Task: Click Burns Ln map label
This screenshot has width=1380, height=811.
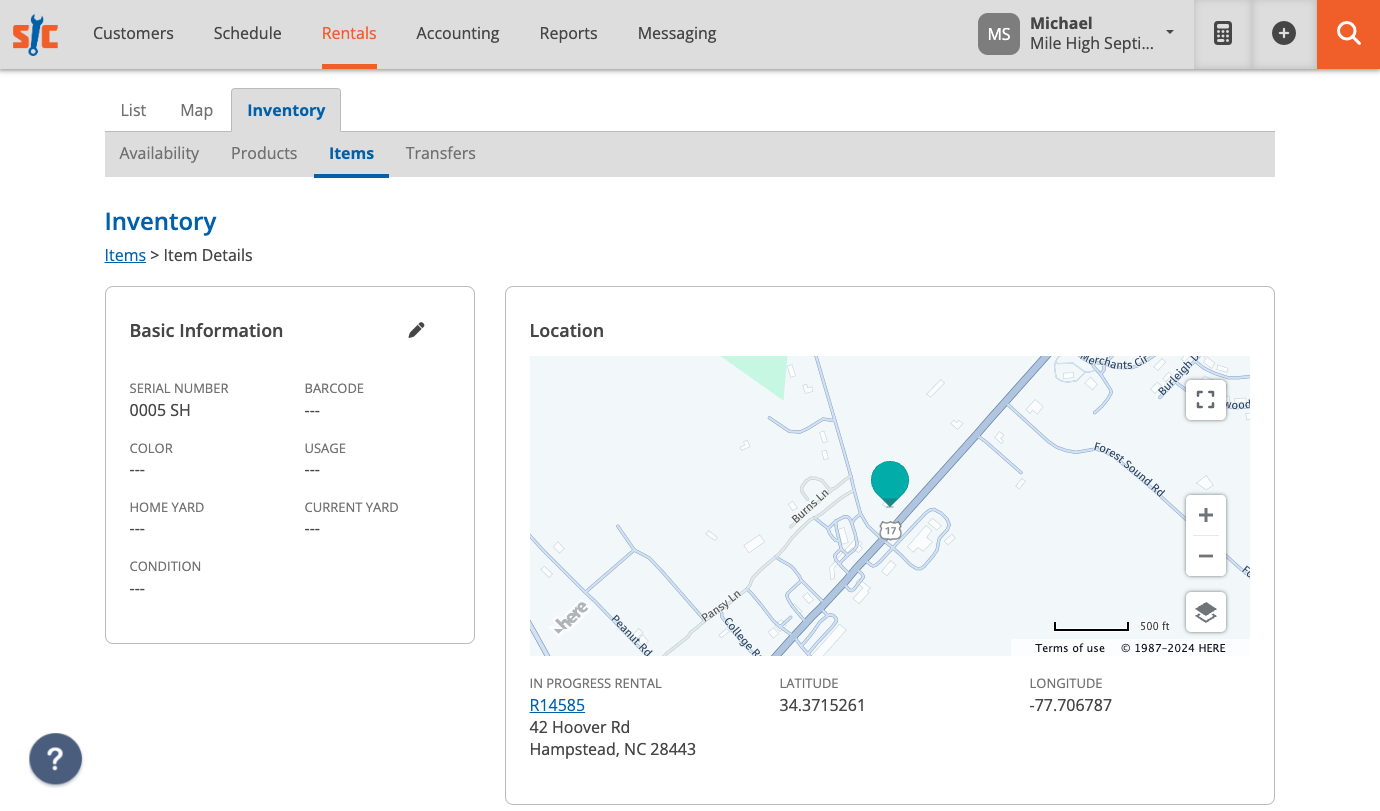Action: tap(810, 506)
